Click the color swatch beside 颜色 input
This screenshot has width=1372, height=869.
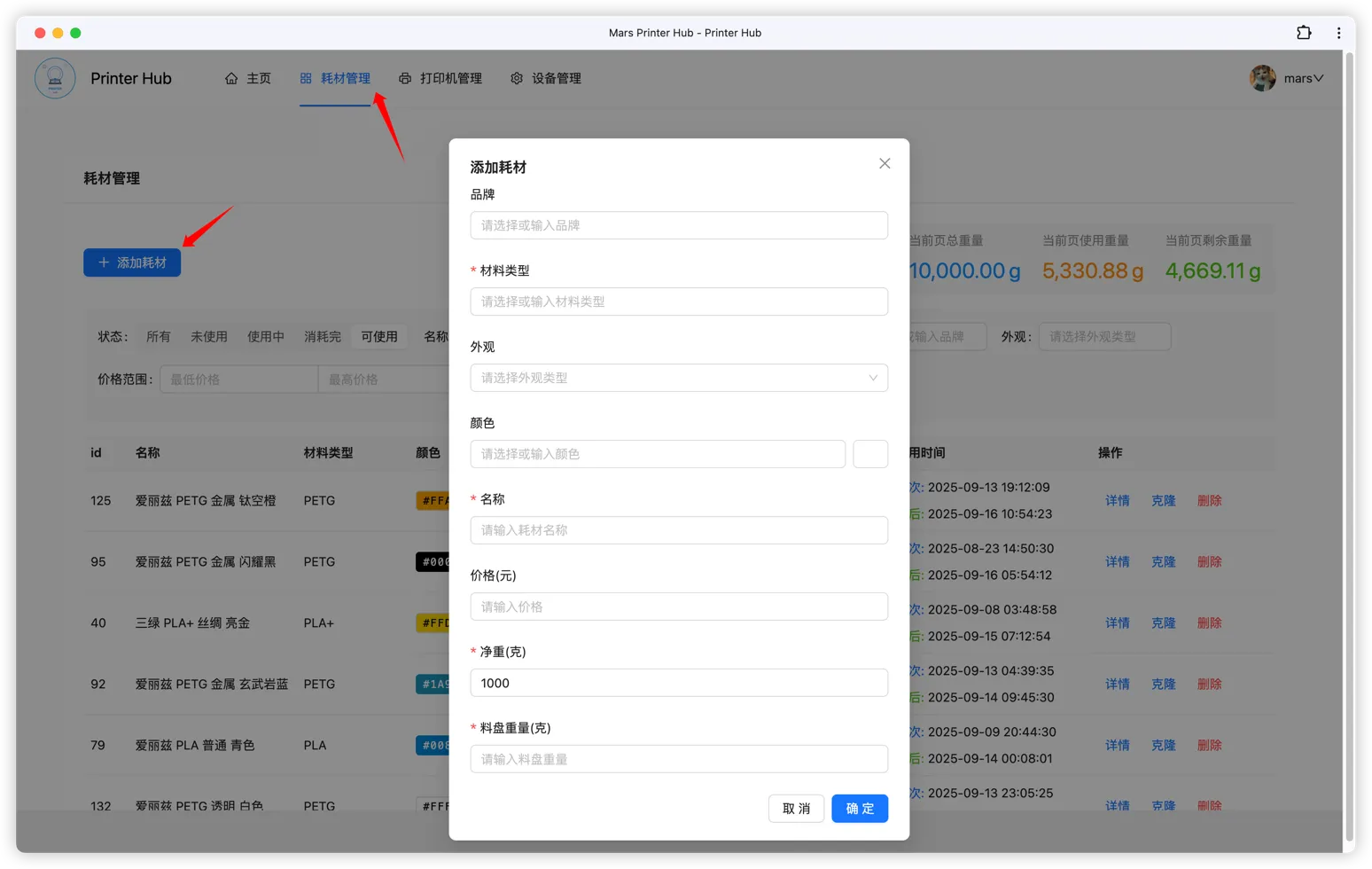point(870,453)
